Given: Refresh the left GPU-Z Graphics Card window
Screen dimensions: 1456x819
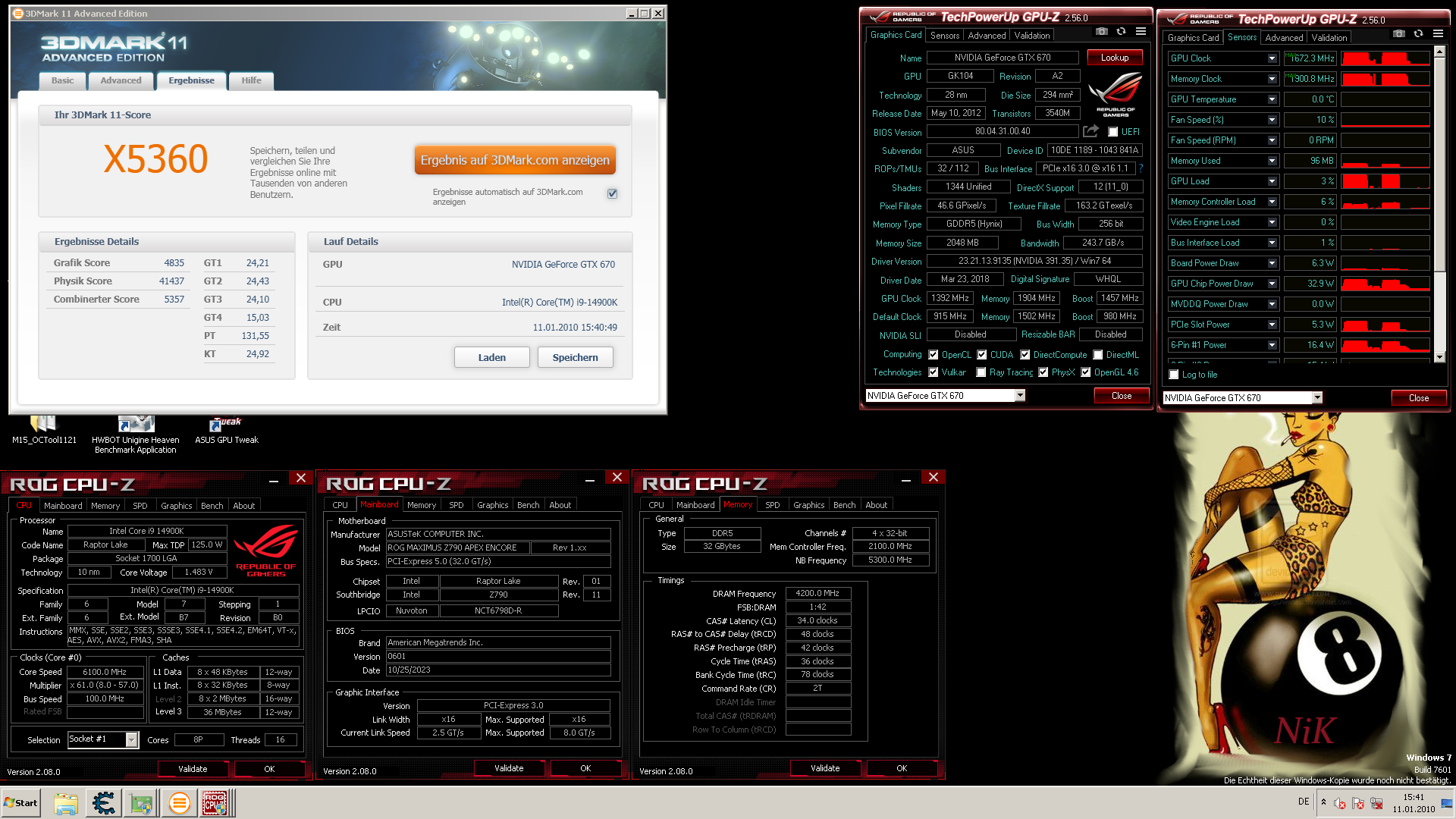Looking at the screenshot, I should tap(1121, 31).
